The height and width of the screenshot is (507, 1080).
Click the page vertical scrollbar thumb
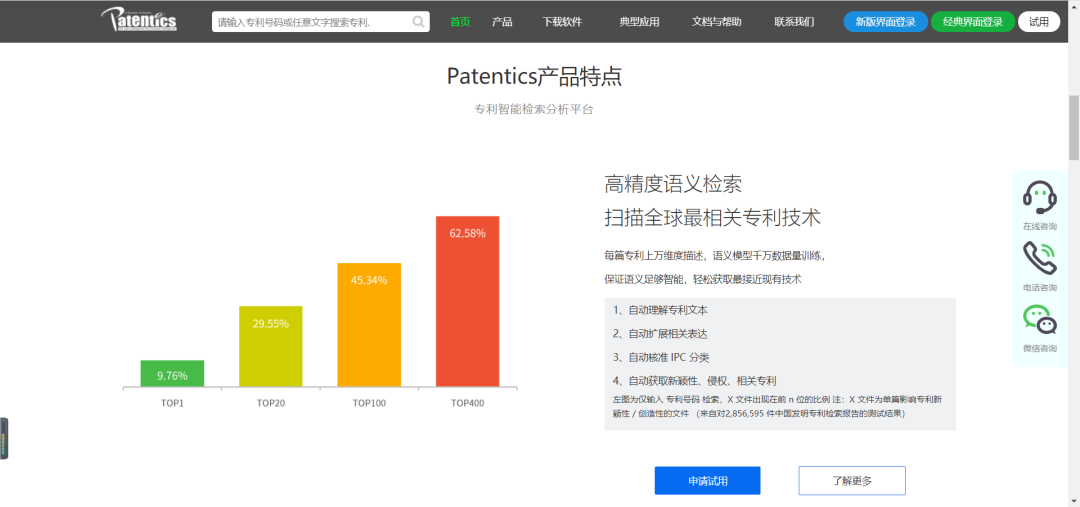coord(1074,128)
